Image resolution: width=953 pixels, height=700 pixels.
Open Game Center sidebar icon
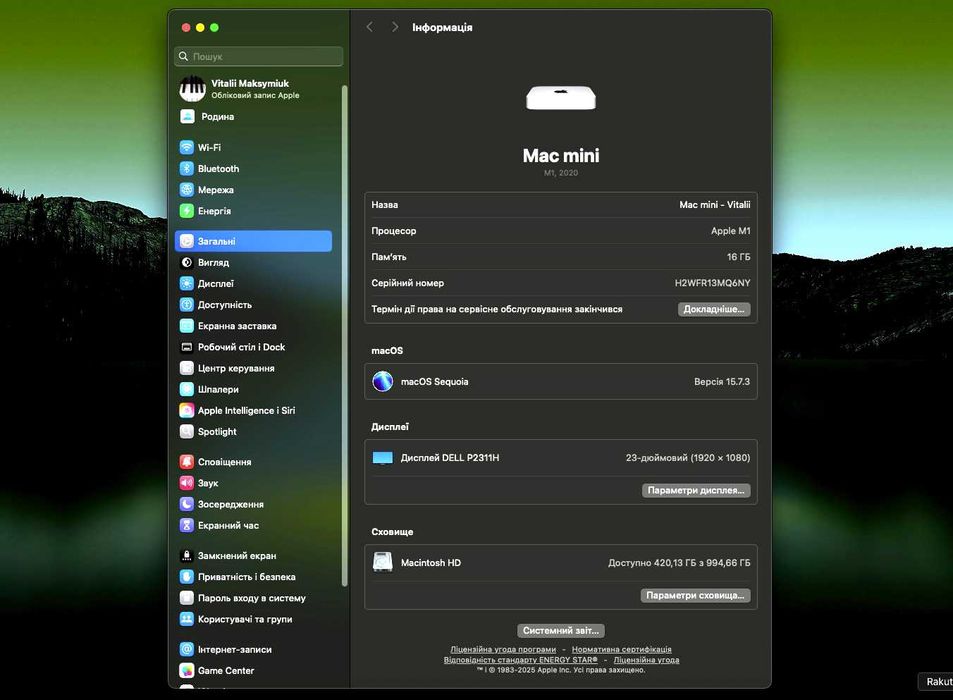pyautogui.click(x=187, y=671)
